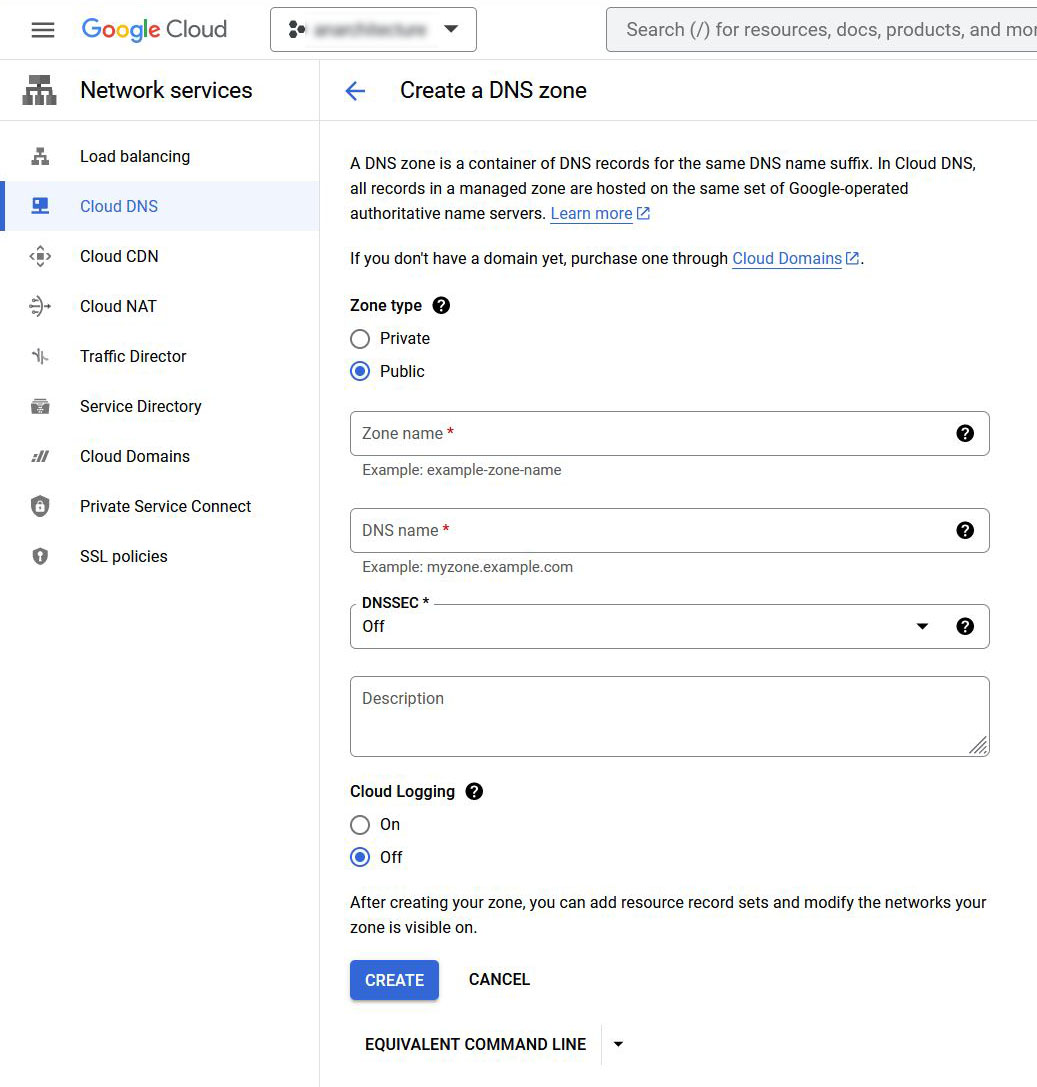This screenshot has width=1037, height=1087.
Task: Click into the DNS name field
Action: point(670,530)
